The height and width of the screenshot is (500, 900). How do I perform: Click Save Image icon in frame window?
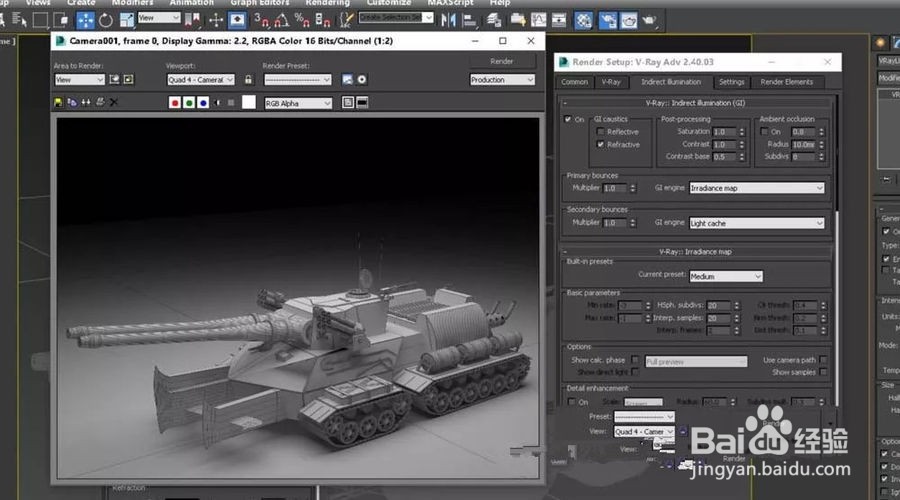(x=58, y=102)
